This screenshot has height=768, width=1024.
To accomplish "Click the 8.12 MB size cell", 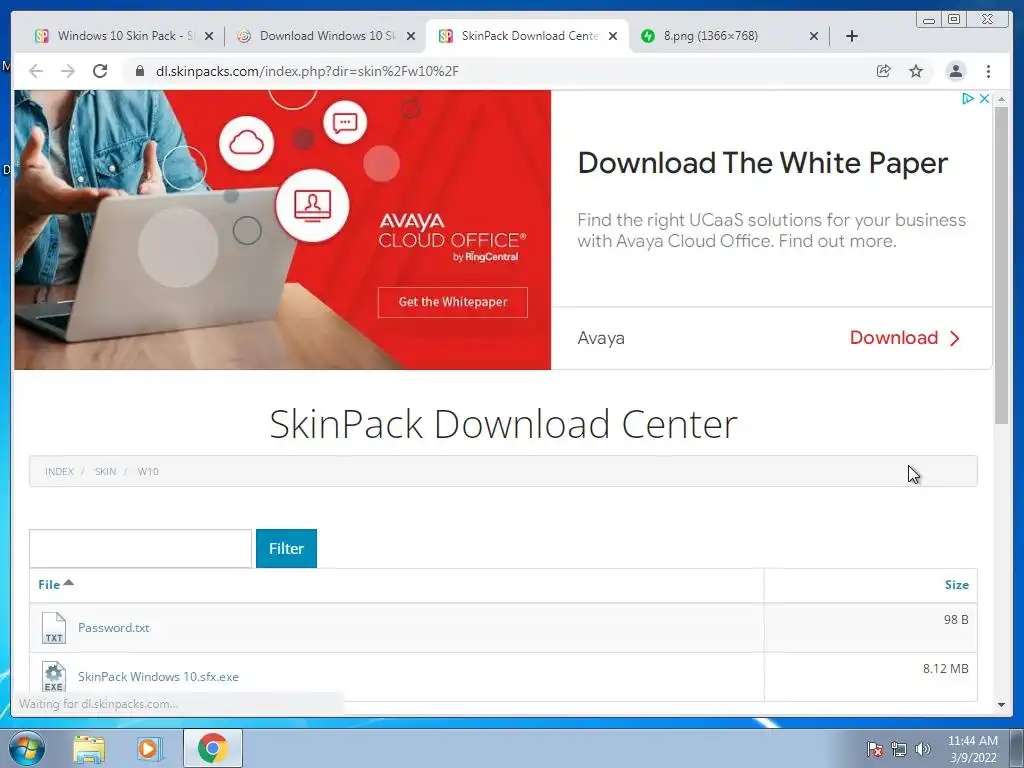I will pos(946,669).
